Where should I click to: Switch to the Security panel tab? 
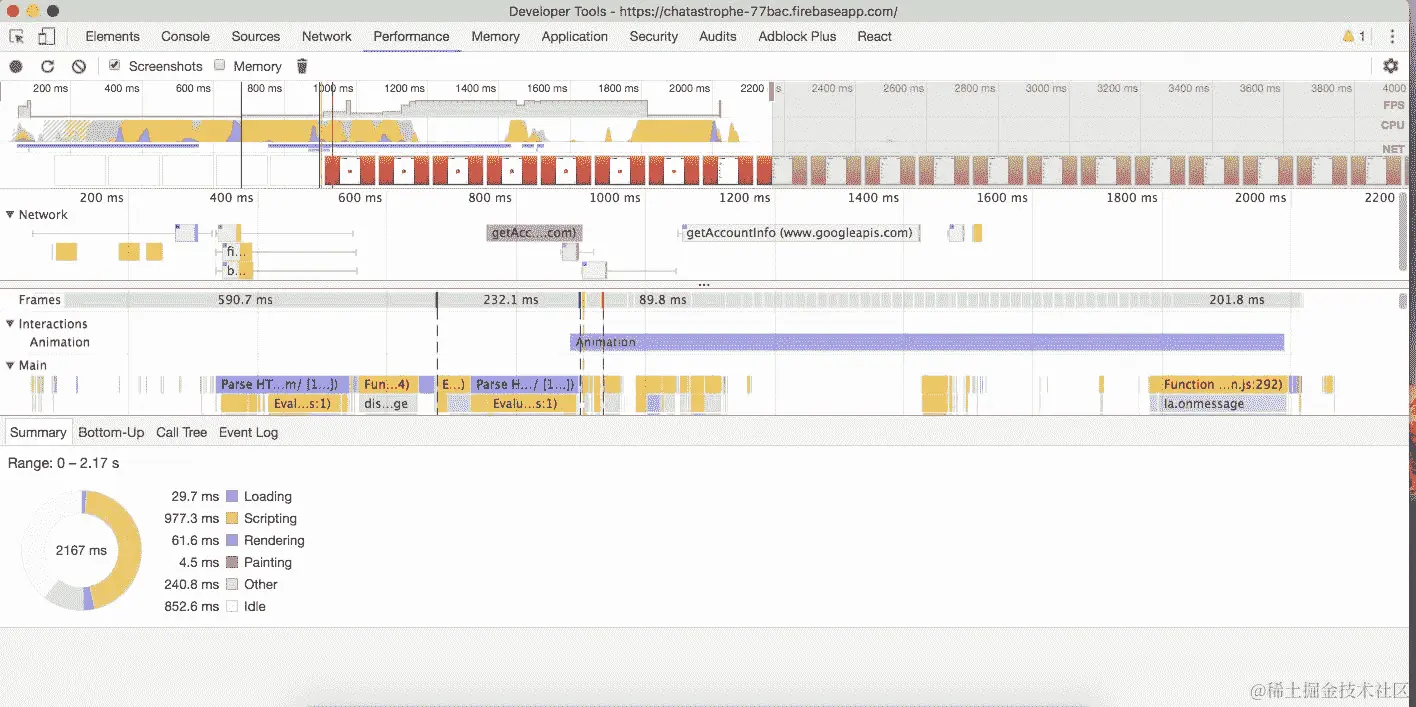[x=653, y=36]
